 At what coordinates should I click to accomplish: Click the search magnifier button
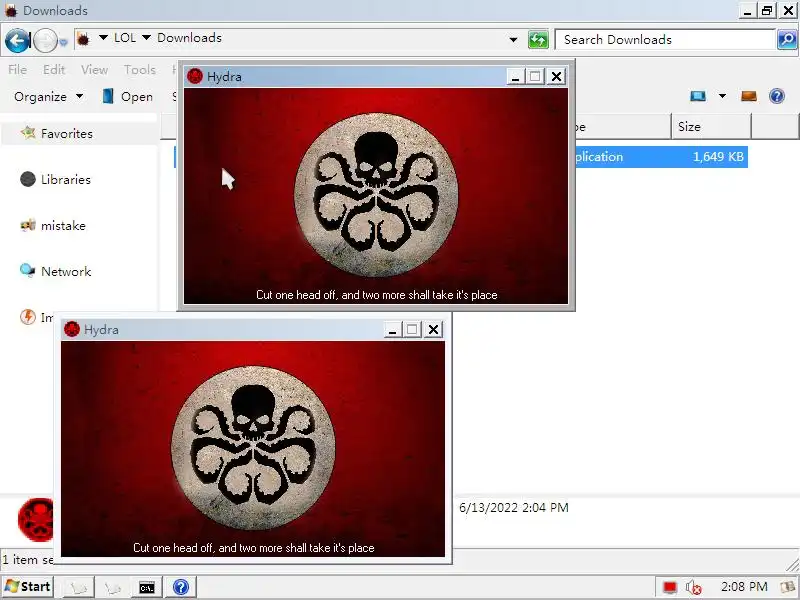pos(787,40)
